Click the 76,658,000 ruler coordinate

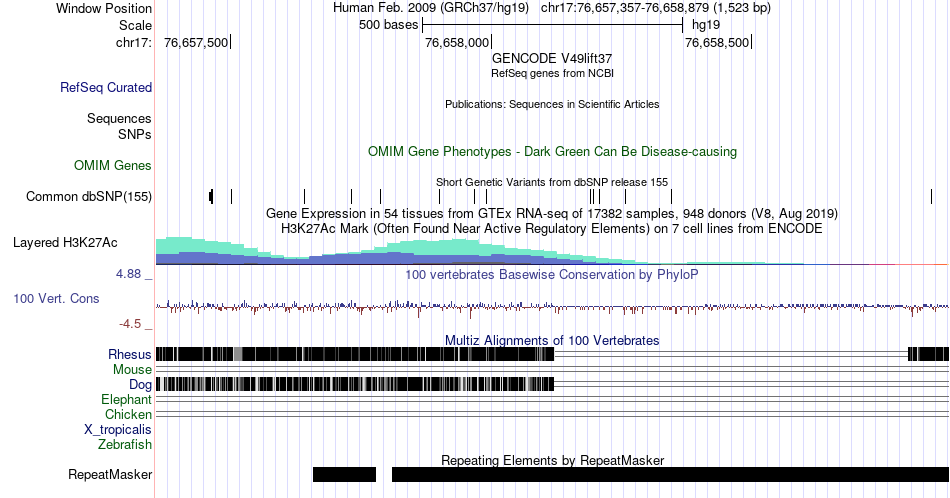click(457, 42)
